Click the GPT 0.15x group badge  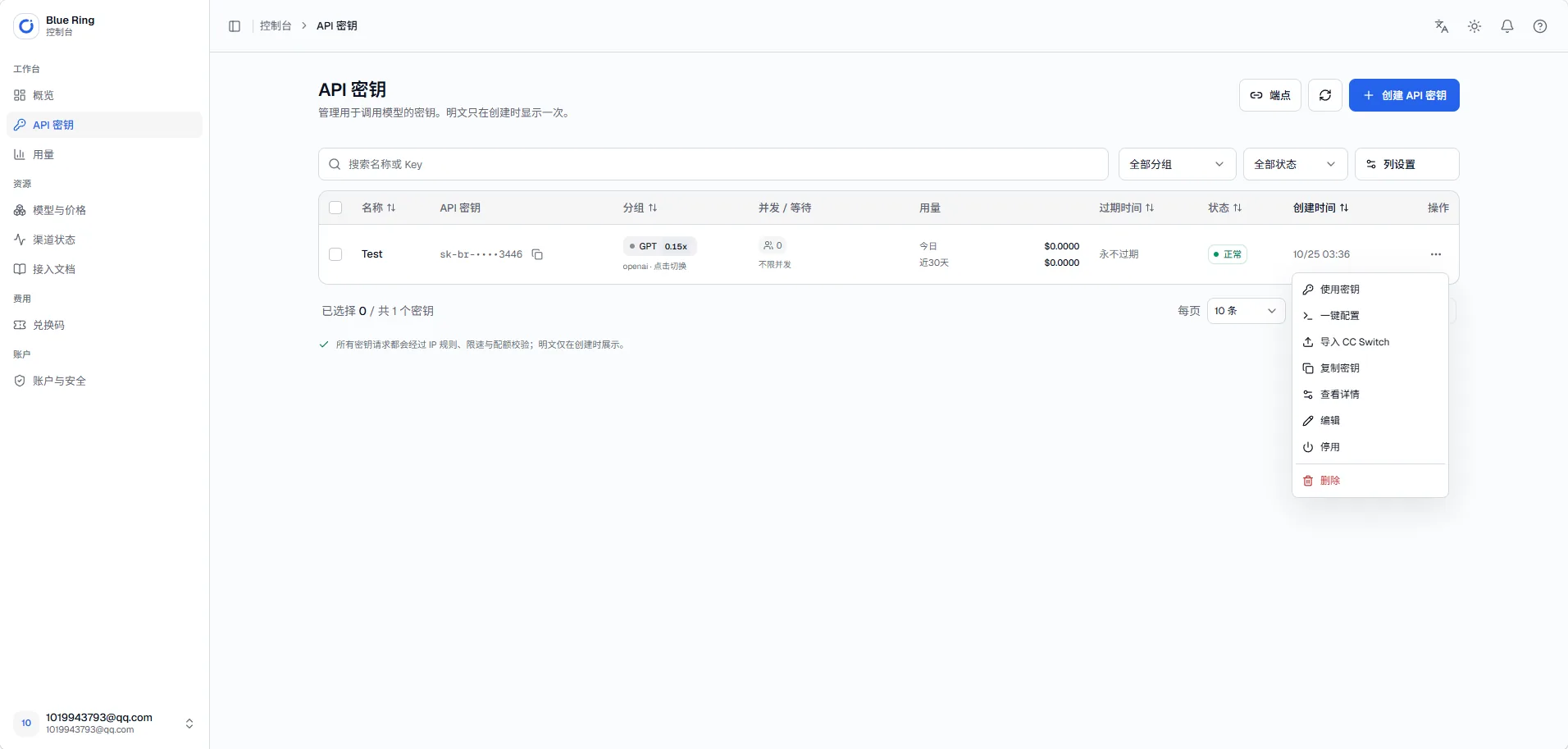pyautogui.click(x=659, y=246)
